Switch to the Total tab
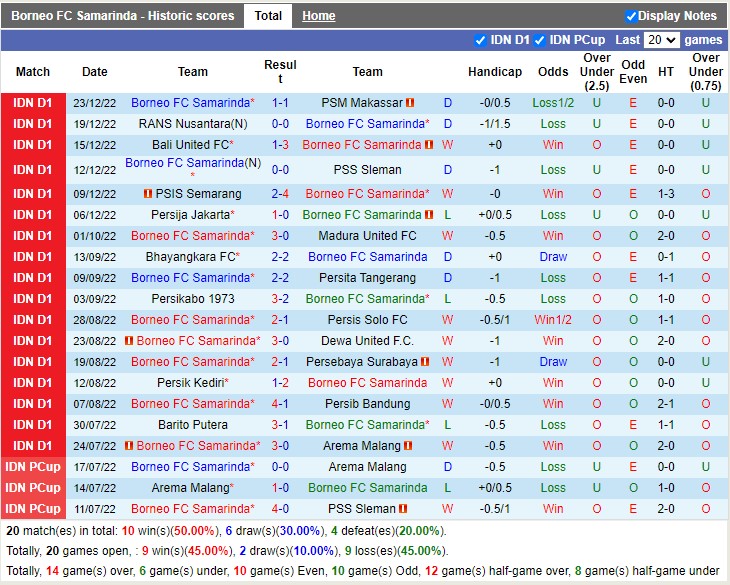The width and height of the screenshot is (730, 585). 268,16
